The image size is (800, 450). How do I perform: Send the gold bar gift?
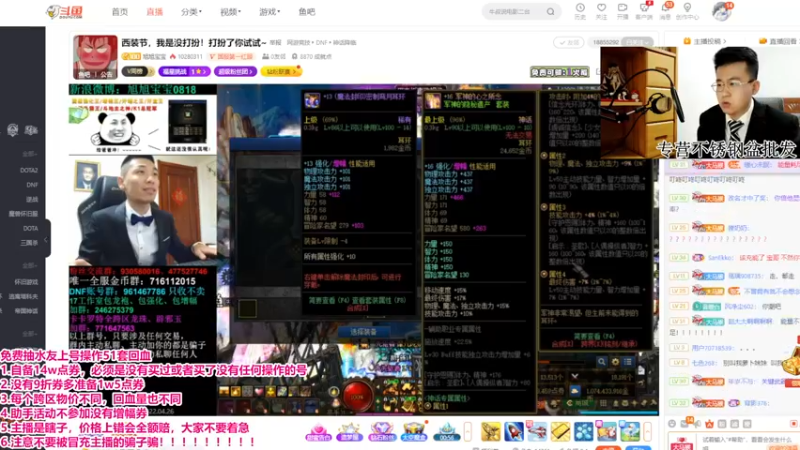pos(560,432)
